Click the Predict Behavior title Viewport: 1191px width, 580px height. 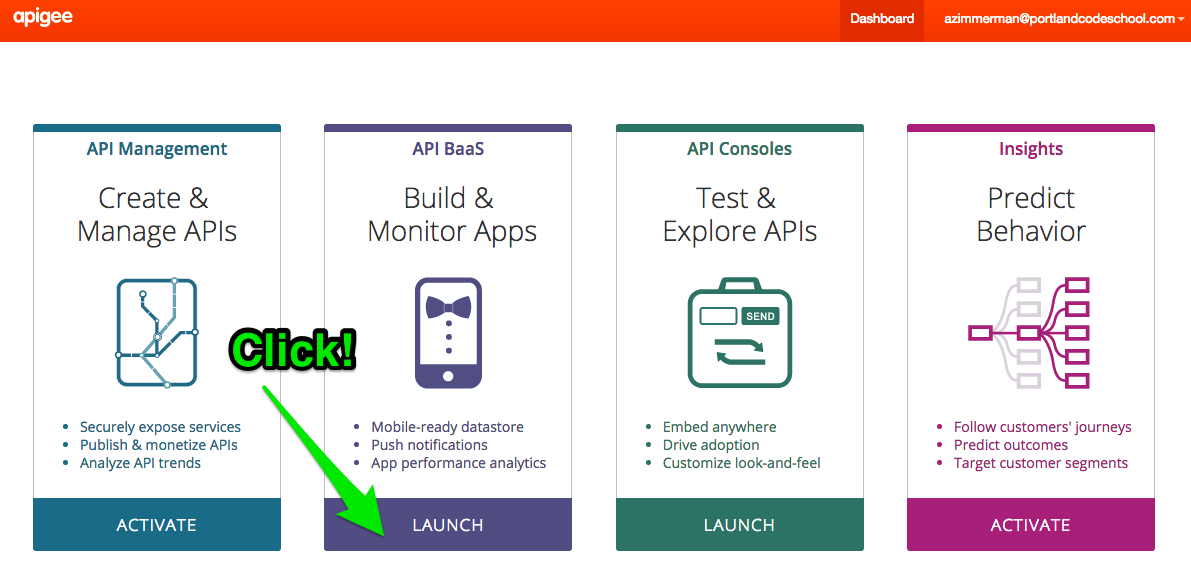click(1031, 215)
